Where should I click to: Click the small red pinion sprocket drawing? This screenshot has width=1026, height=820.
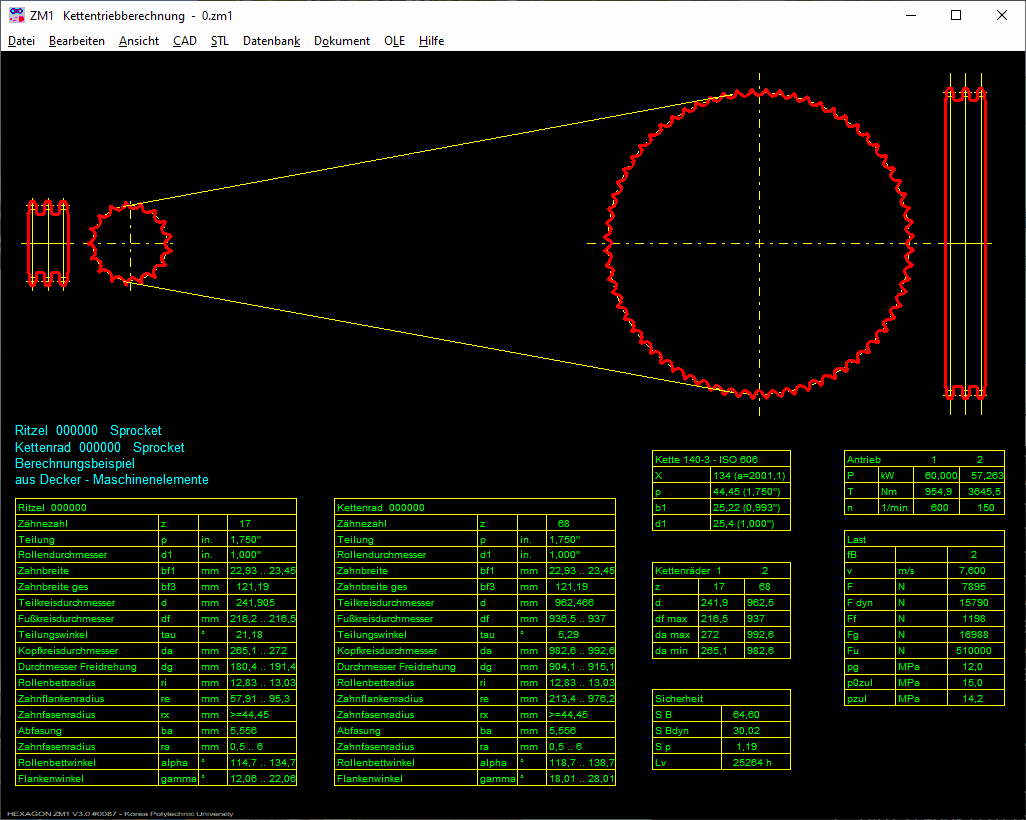pyautogui.click(x=130, y=242)
